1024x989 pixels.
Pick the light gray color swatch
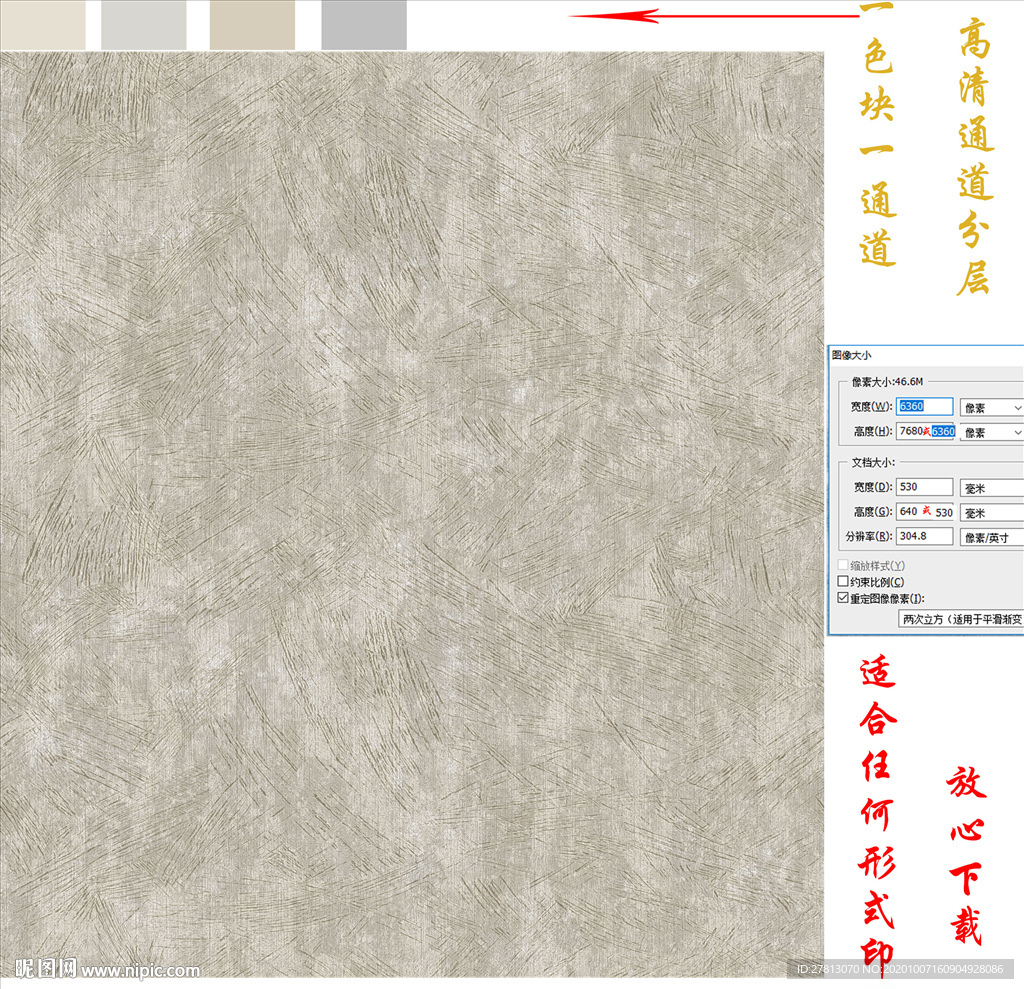pyautogui.click(x=144, y=24)
